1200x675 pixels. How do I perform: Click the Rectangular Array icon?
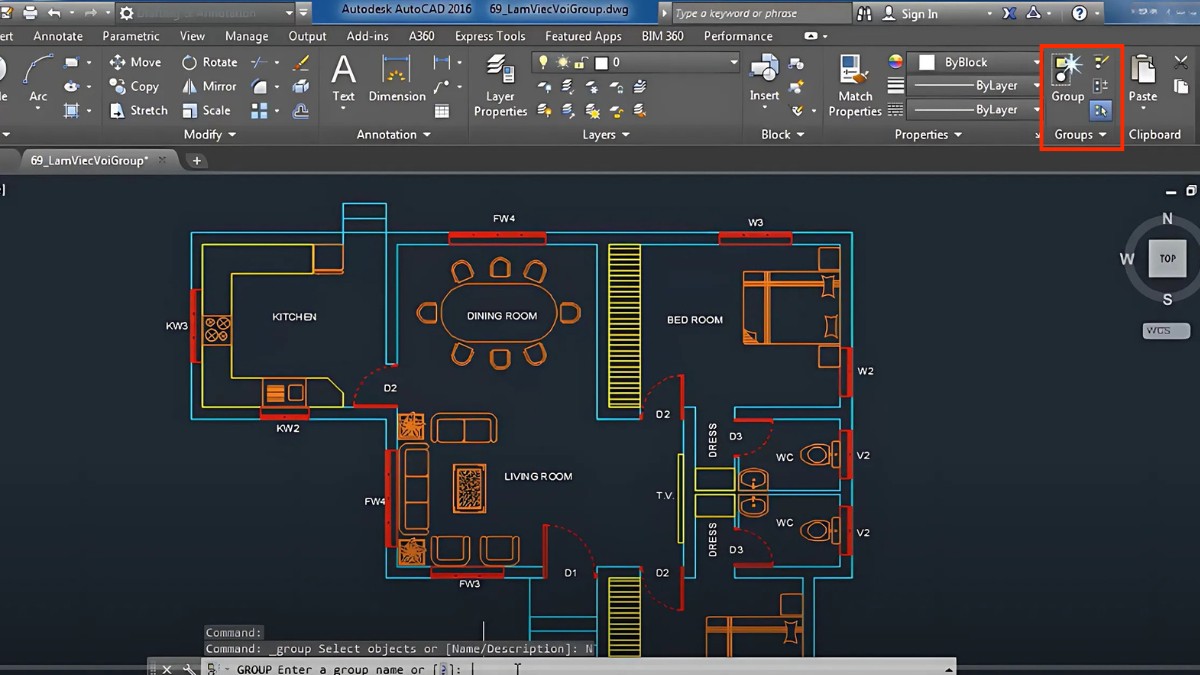[x=259, y=111]
